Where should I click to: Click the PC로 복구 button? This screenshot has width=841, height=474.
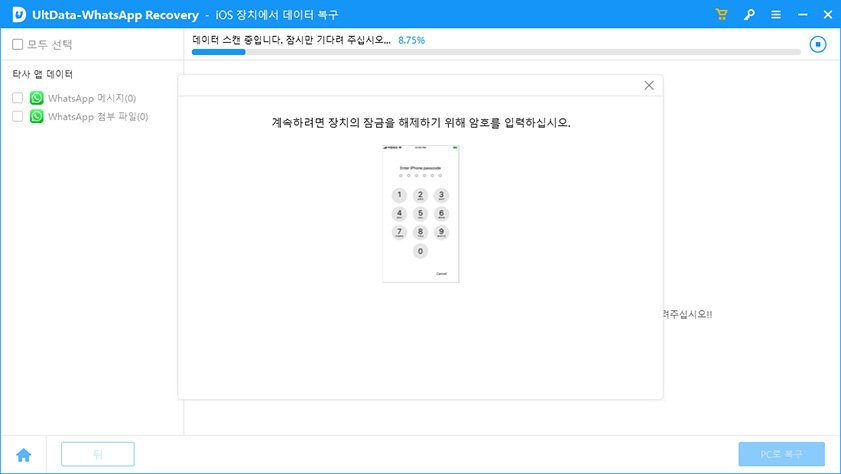[x=781, y=454]
